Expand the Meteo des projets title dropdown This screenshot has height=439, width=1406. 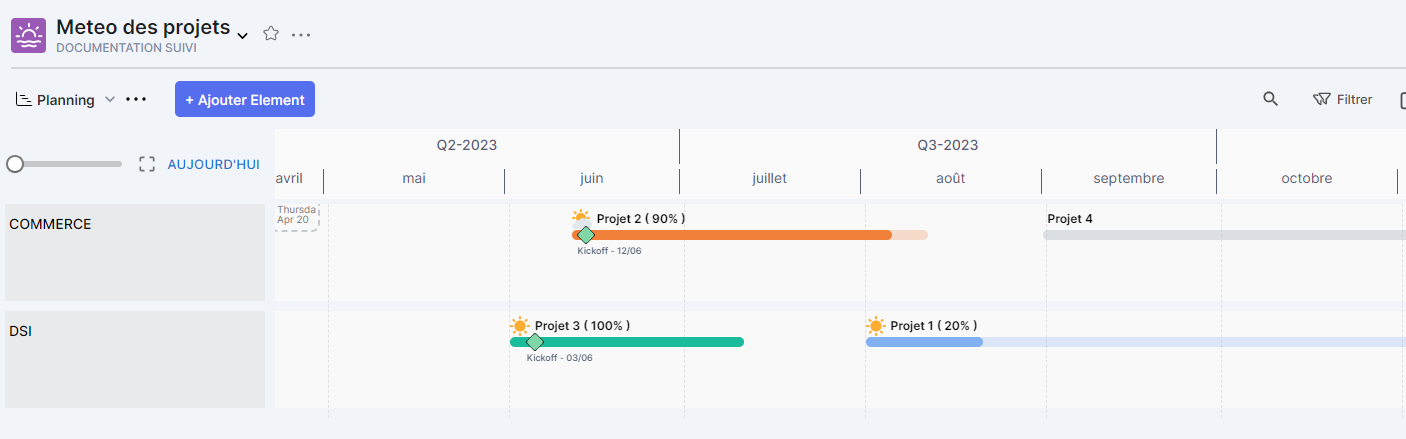[x=242, y=36]
